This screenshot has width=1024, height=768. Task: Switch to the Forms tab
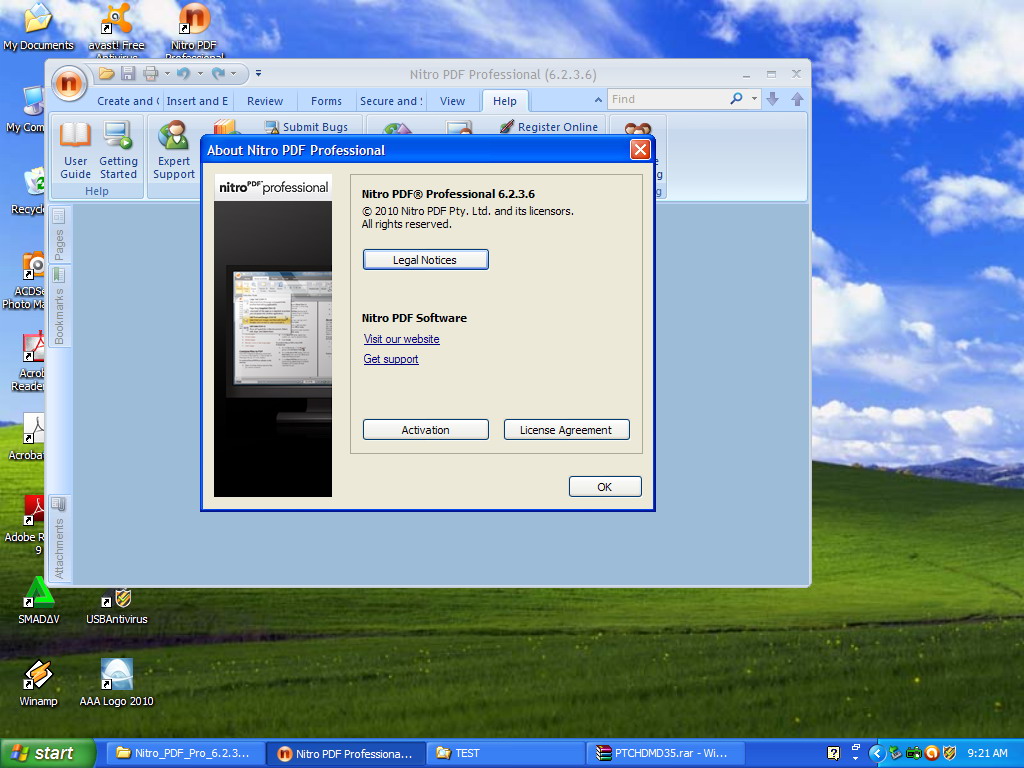326,101
